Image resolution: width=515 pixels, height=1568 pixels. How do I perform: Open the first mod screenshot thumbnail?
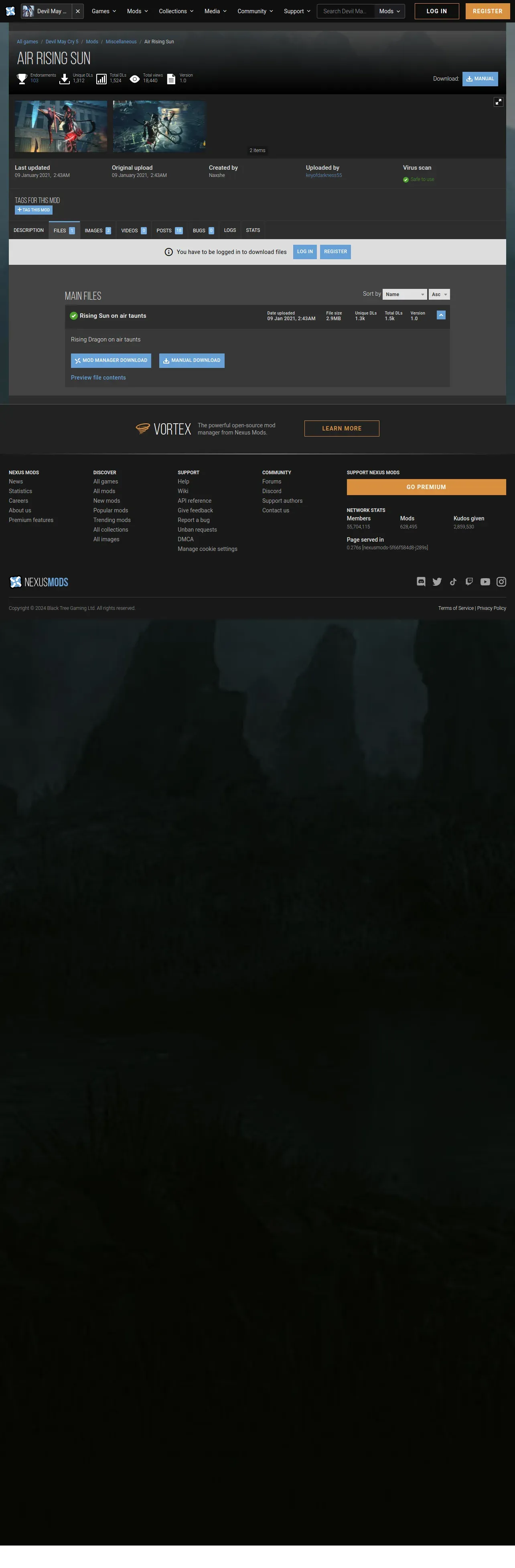[61, 126]
